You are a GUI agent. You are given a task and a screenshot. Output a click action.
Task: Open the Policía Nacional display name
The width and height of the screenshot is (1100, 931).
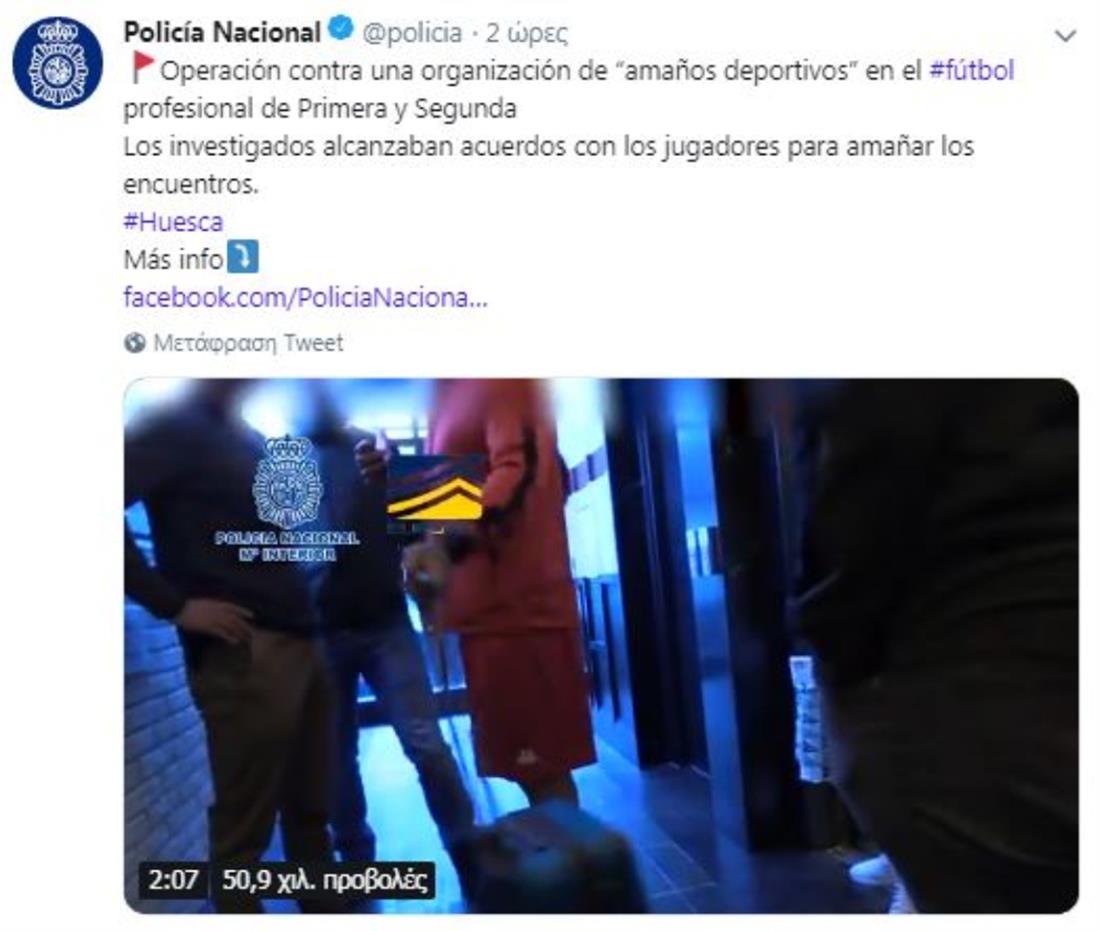pyautogui.click(x=222, y=32)
